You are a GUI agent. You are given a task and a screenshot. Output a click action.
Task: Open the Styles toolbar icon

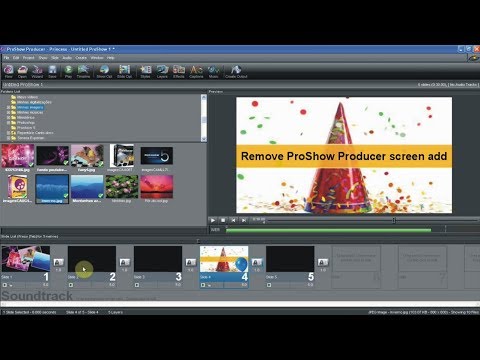click(146, 70)
